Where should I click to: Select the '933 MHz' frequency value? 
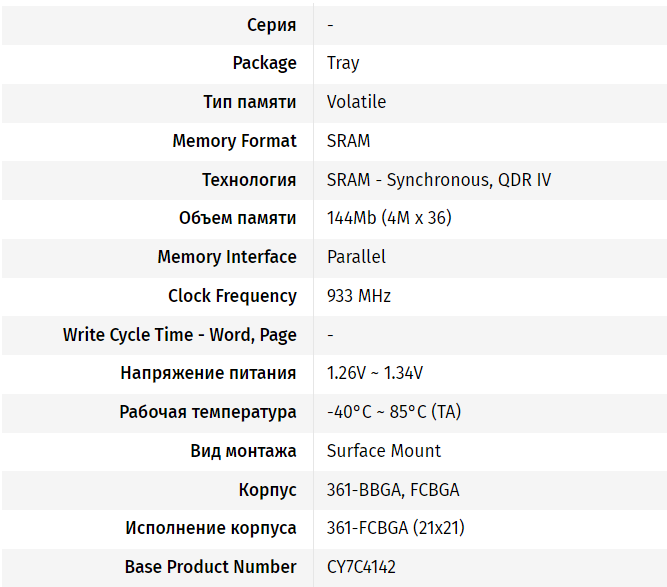[359, 296]
